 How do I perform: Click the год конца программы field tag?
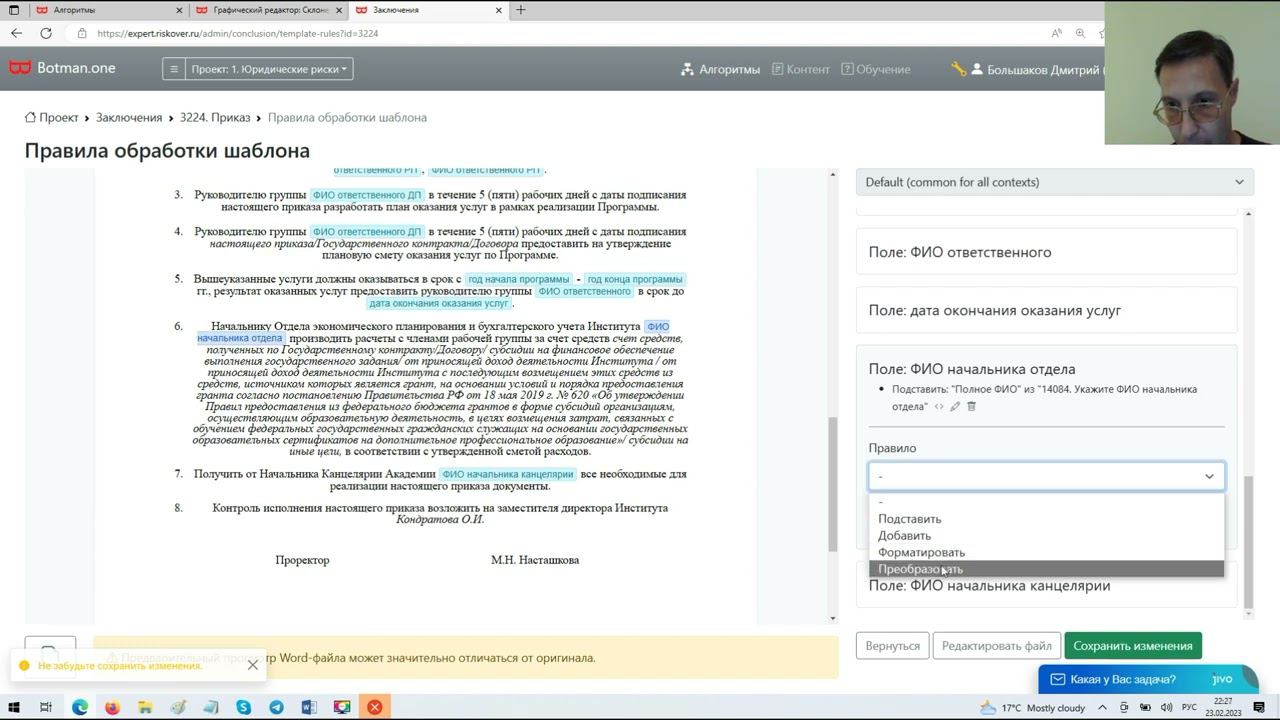click(635, 279)
